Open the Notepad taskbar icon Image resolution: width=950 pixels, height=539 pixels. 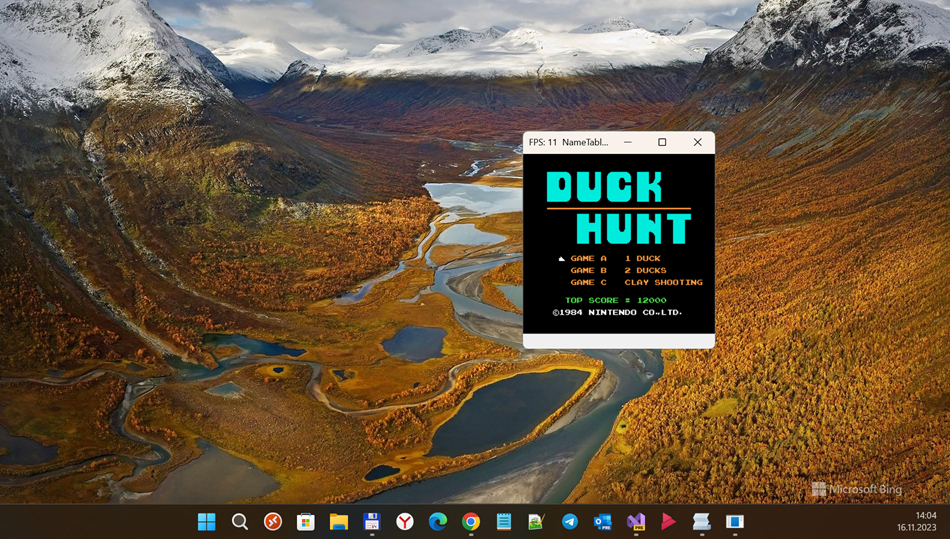(x=503, y=521)
